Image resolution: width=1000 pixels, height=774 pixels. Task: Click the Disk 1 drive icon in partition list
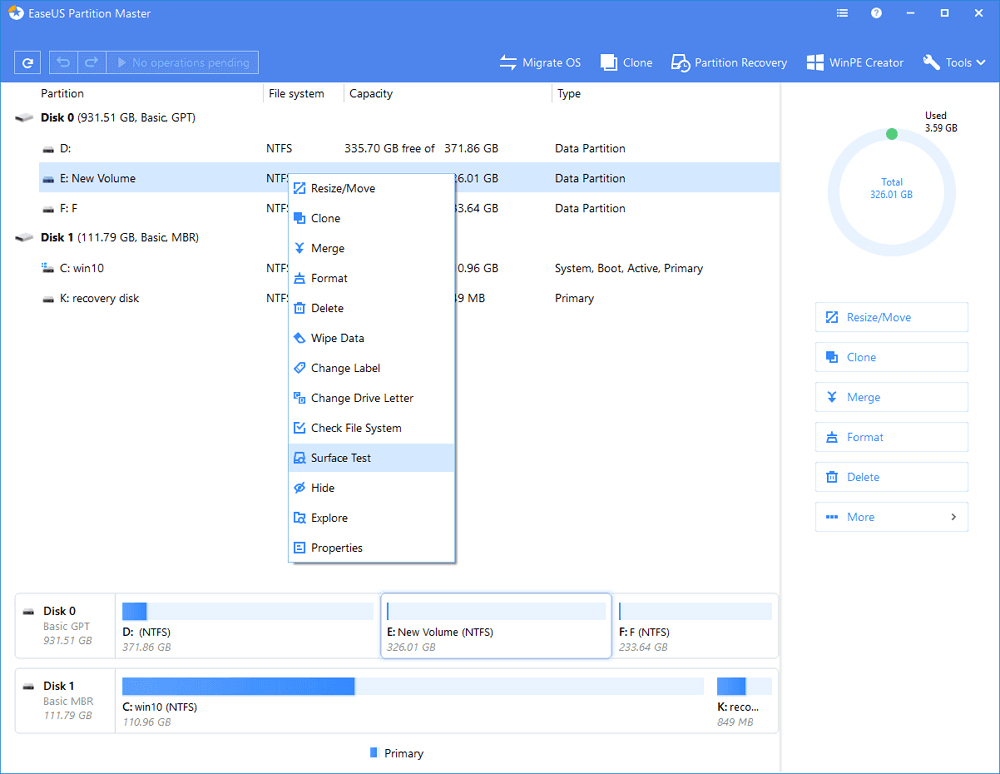click(24, 238)
